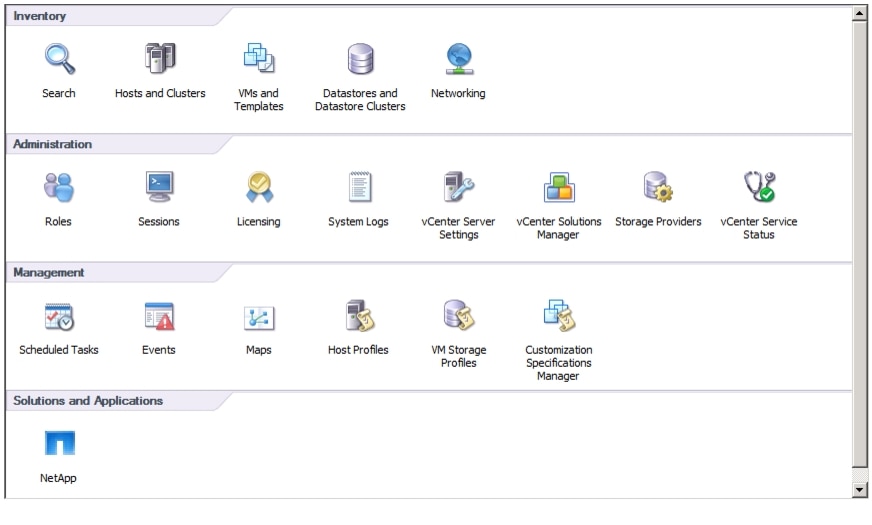Open Hosts and Clusters view
This screenshot has width=872, height=525.
(160, 58)
